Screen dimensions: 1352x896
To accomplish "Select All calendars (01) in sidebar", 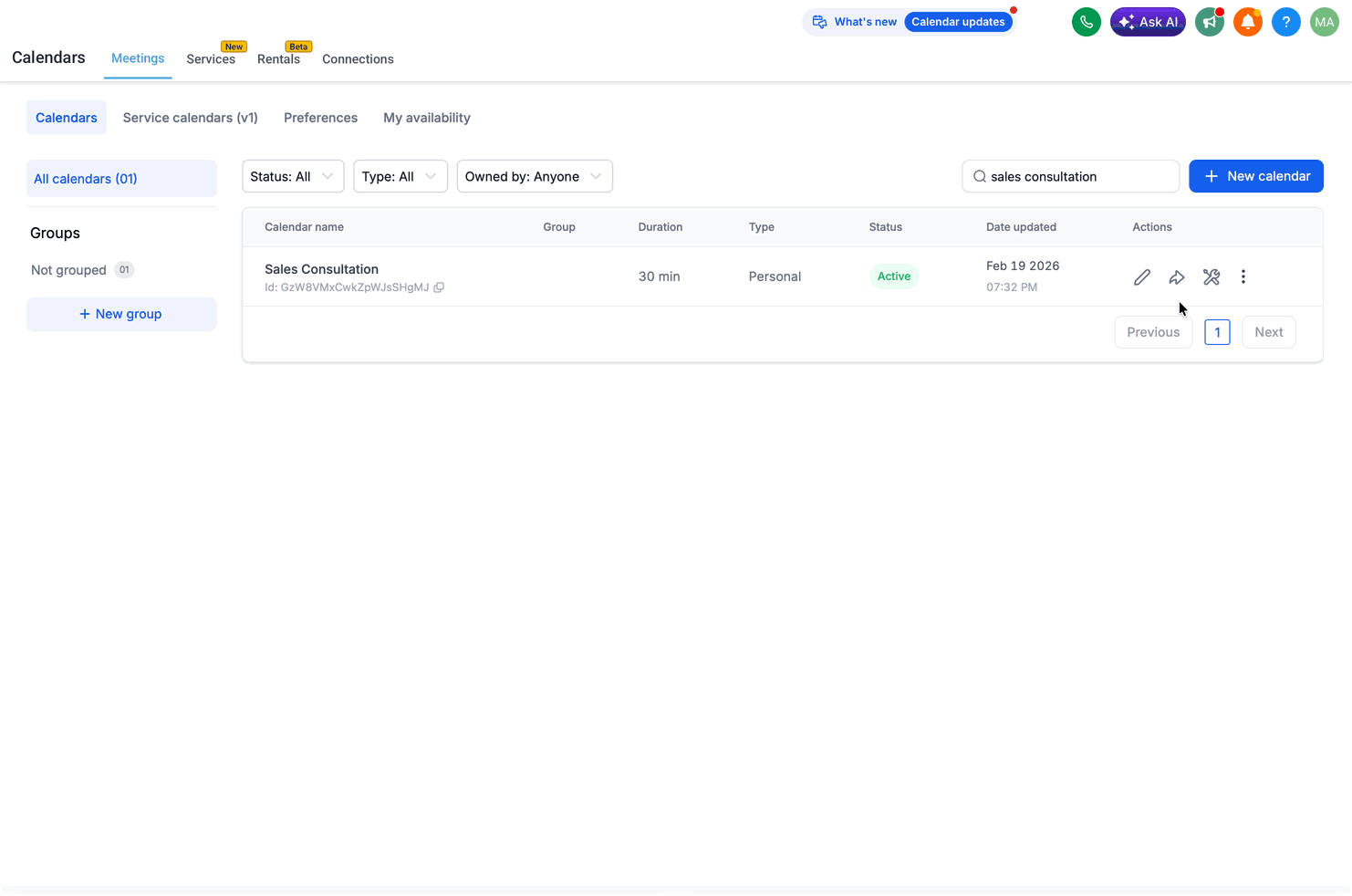I will point(121,179).
